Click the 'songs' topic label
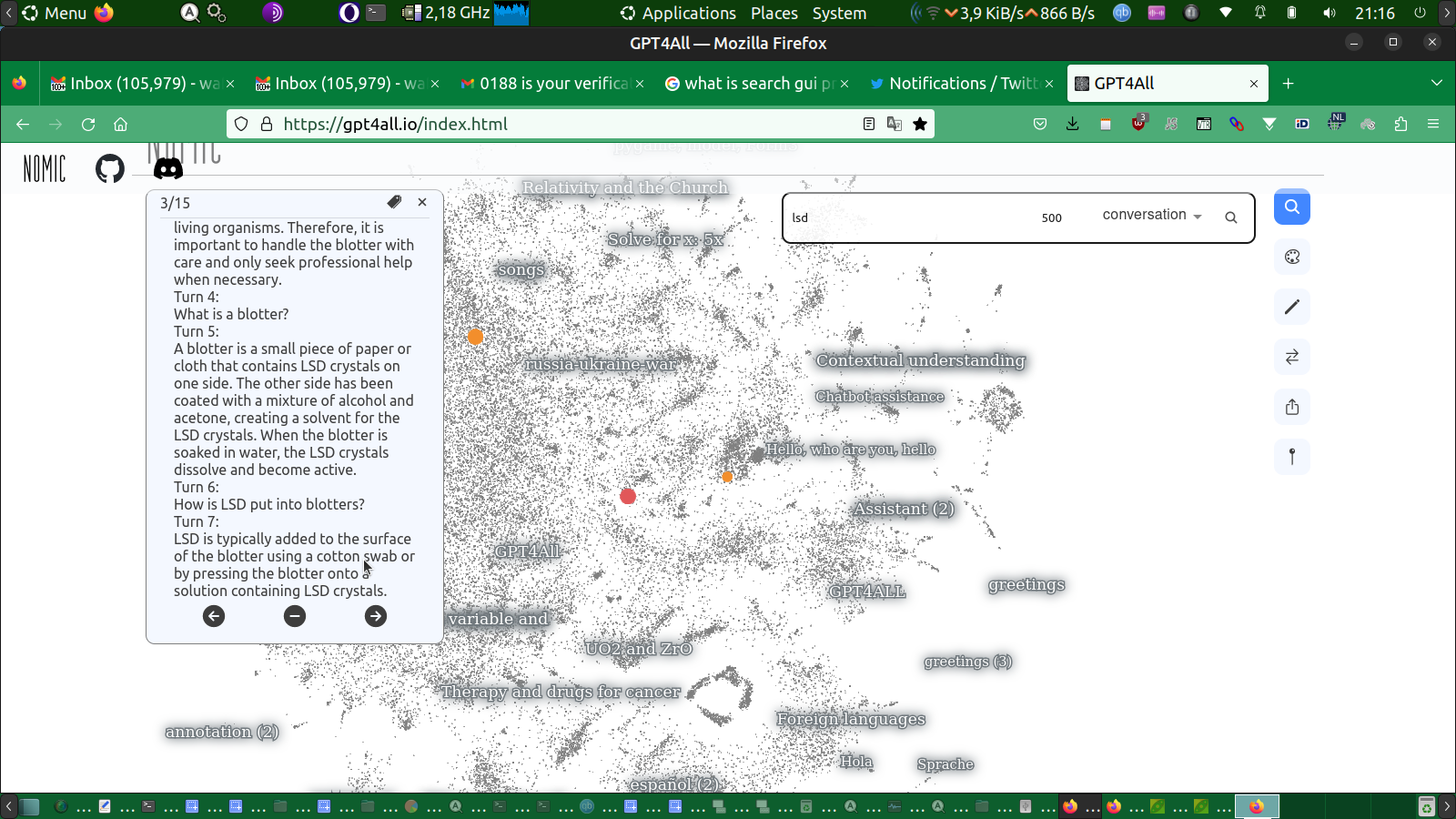 click(x=521, y=269)
